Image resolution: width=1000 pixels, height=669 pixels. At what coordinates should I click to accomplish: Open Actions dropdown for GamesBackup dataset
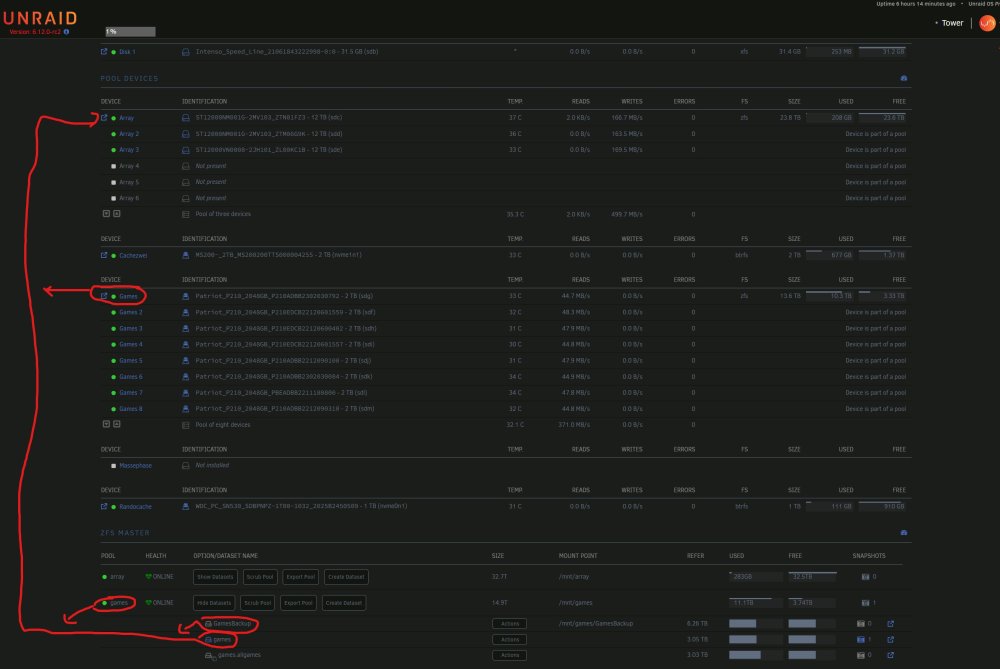[x=510, y=624]
